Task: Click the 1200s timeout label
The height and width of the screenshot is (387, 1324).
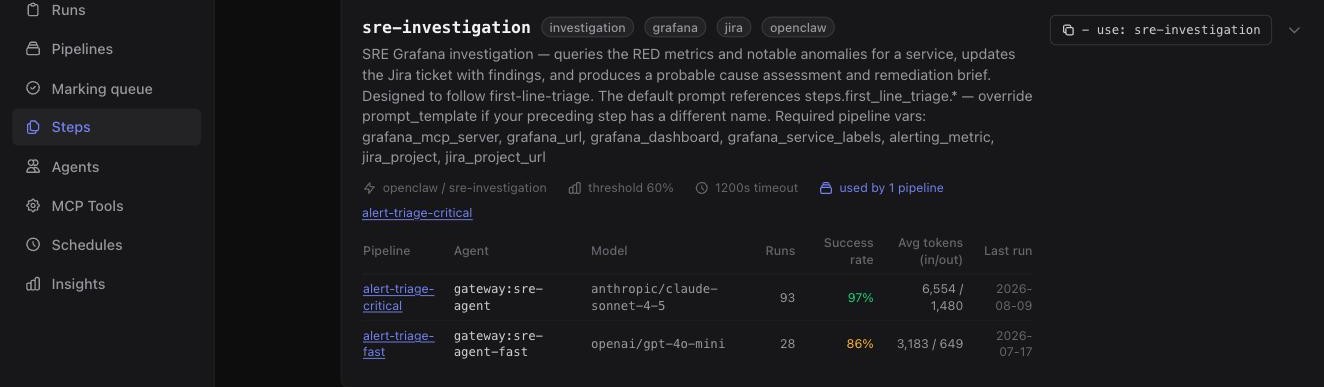Action: (756, 188)
